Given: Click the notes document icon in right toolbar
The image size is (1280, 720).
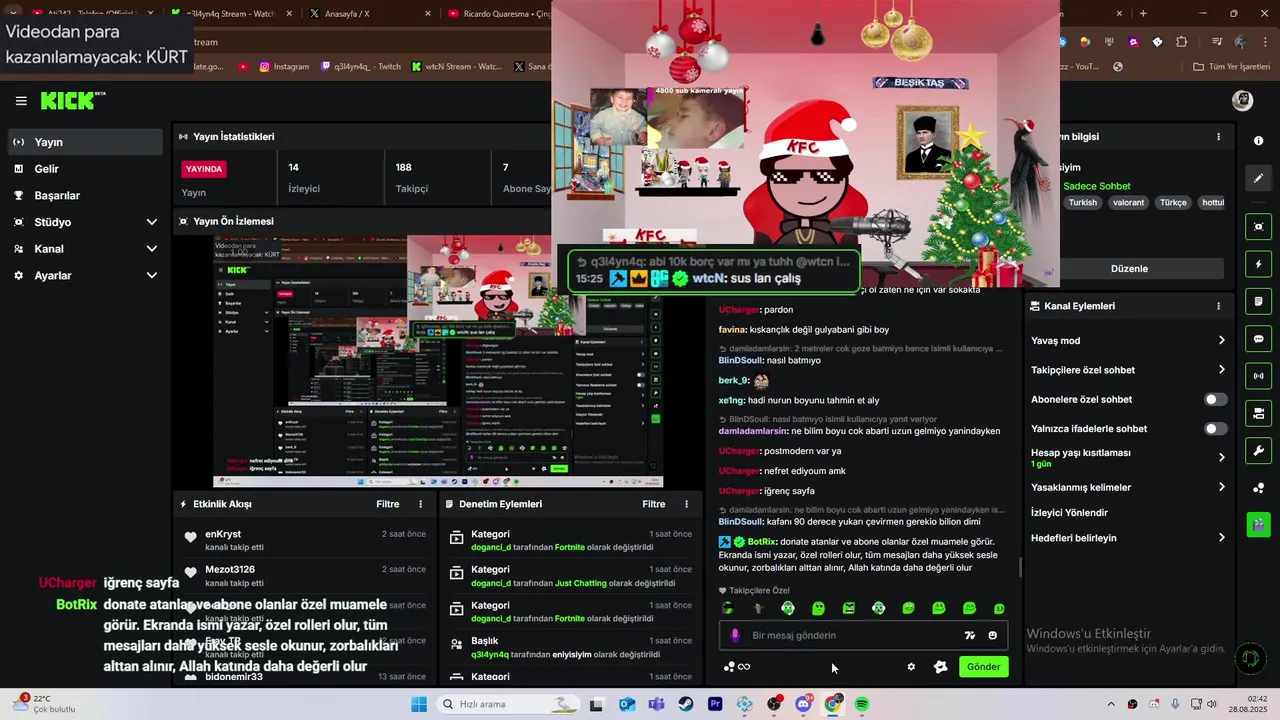Looking at the screenshot, I should click(1258, 302).
